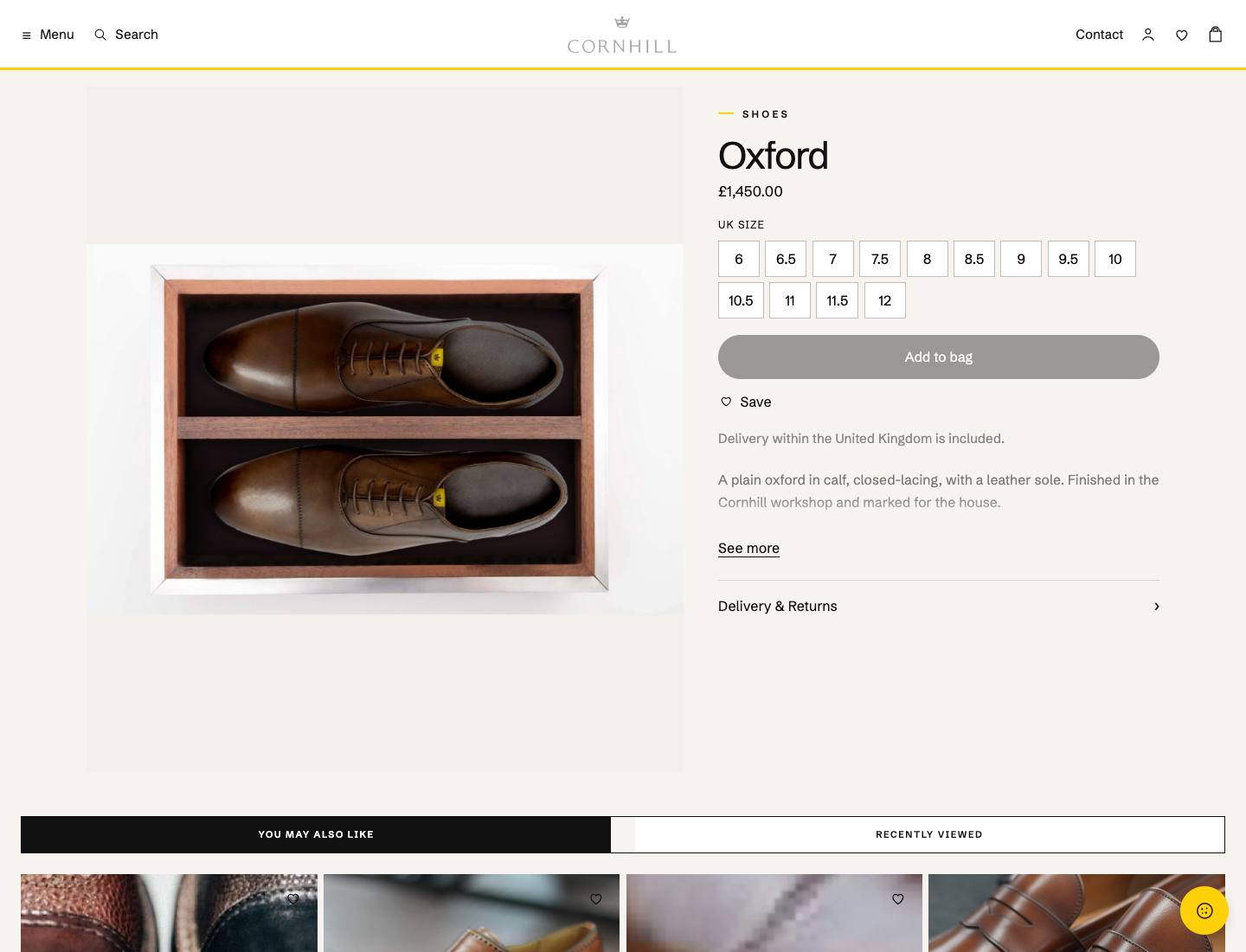Select UK size 10.5
The height and width of the screenshot is (952, 1246).
tap(741, 300)
